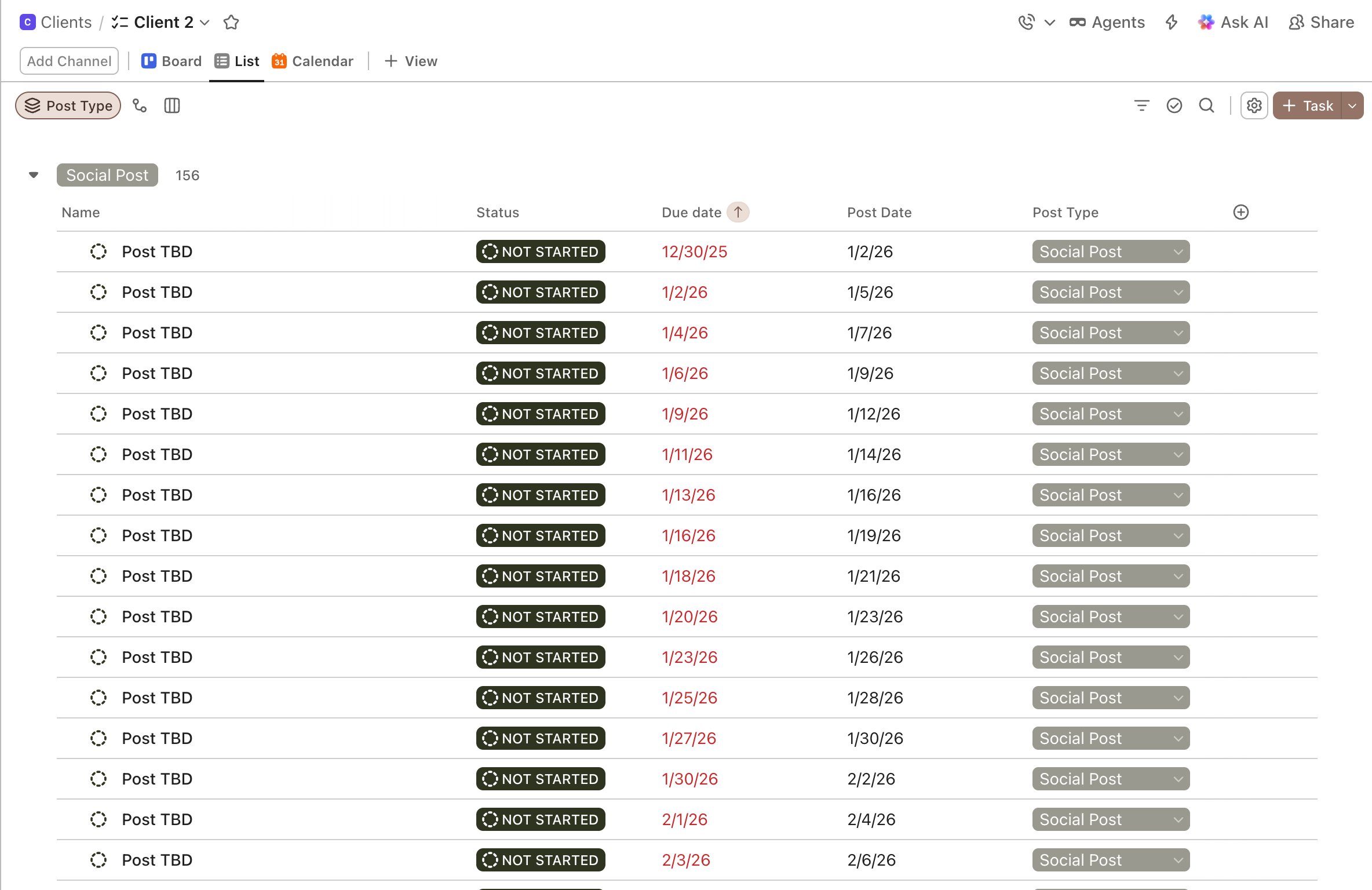This screenshot has height=890, width=1372.
Task: Expand the call options chevron
Action: [1049, 23]
